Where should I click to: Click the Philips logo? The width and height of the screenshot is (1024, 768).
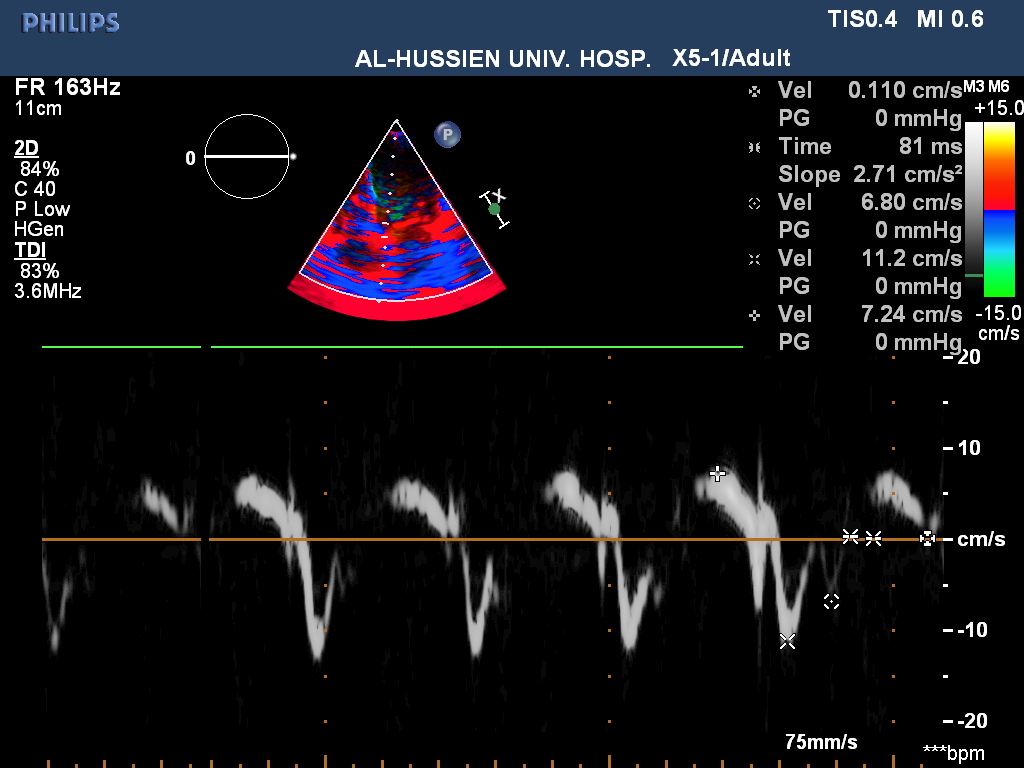[x=71, y=23]
